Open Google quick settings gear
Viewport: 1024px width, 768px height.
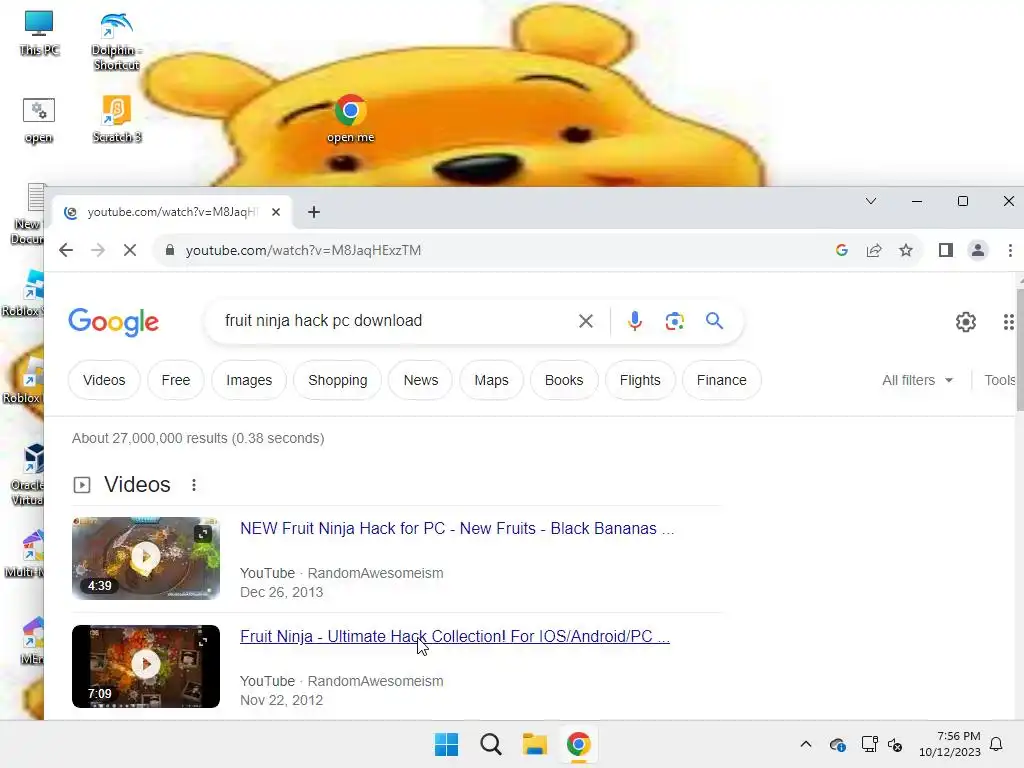tap(966, 321)
